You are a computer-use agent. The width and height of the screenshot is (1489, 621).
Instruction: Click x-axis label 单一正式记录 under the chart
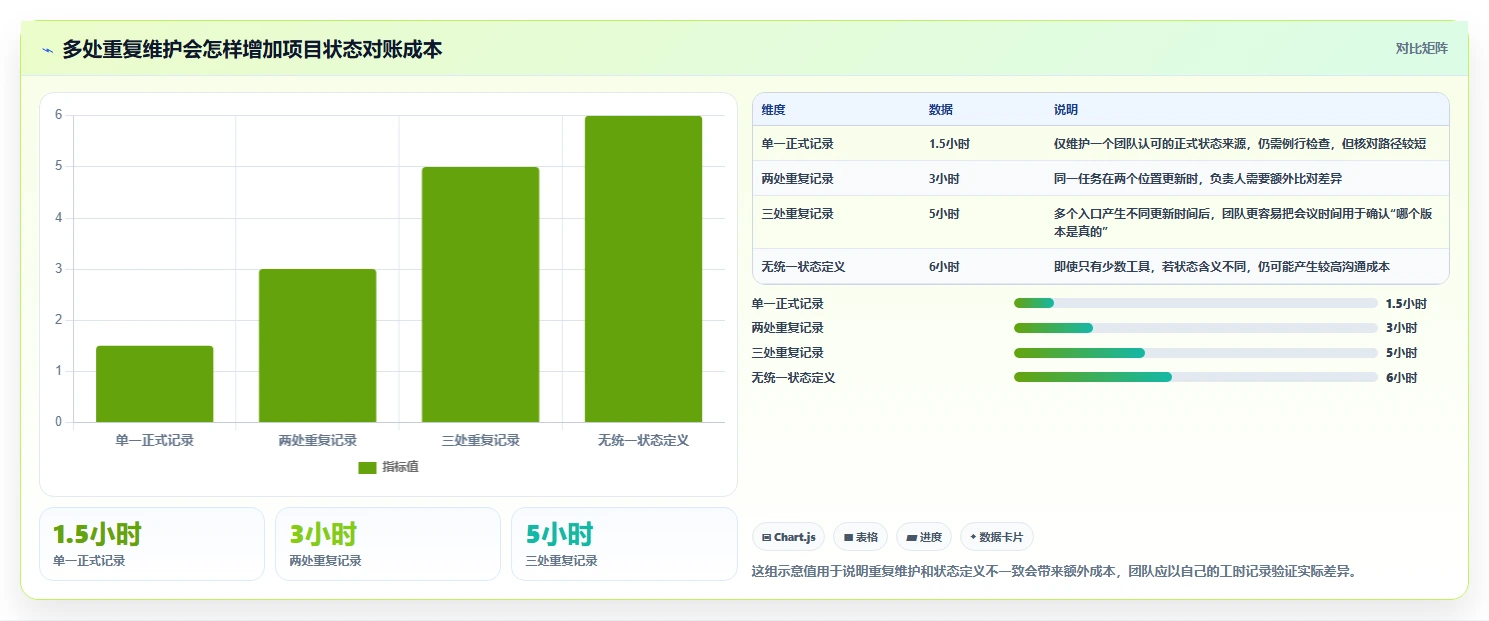point(155,440)
